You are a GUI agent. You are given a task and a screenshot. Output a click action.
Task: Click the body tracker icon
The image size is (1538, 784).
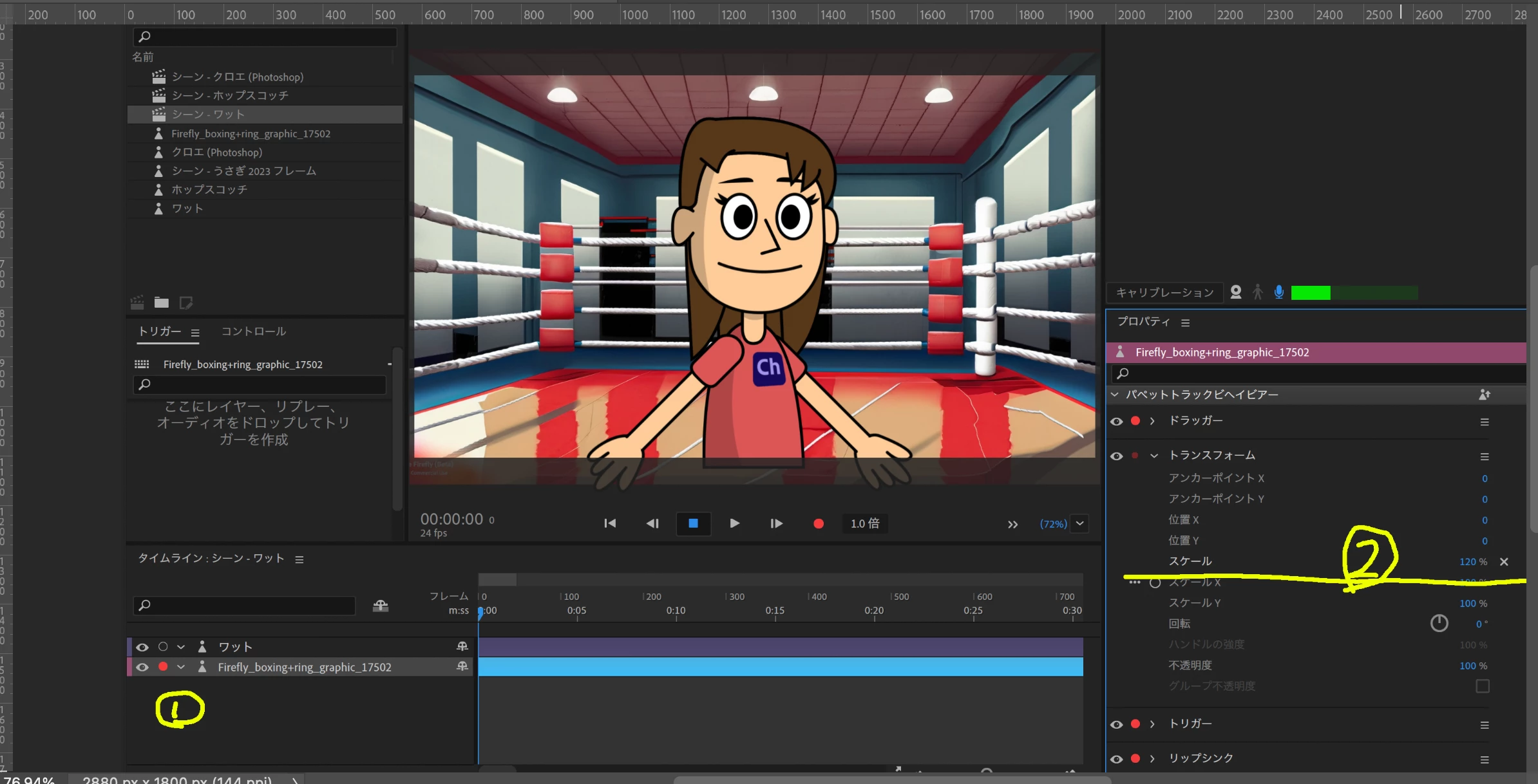pos(1257,292)
